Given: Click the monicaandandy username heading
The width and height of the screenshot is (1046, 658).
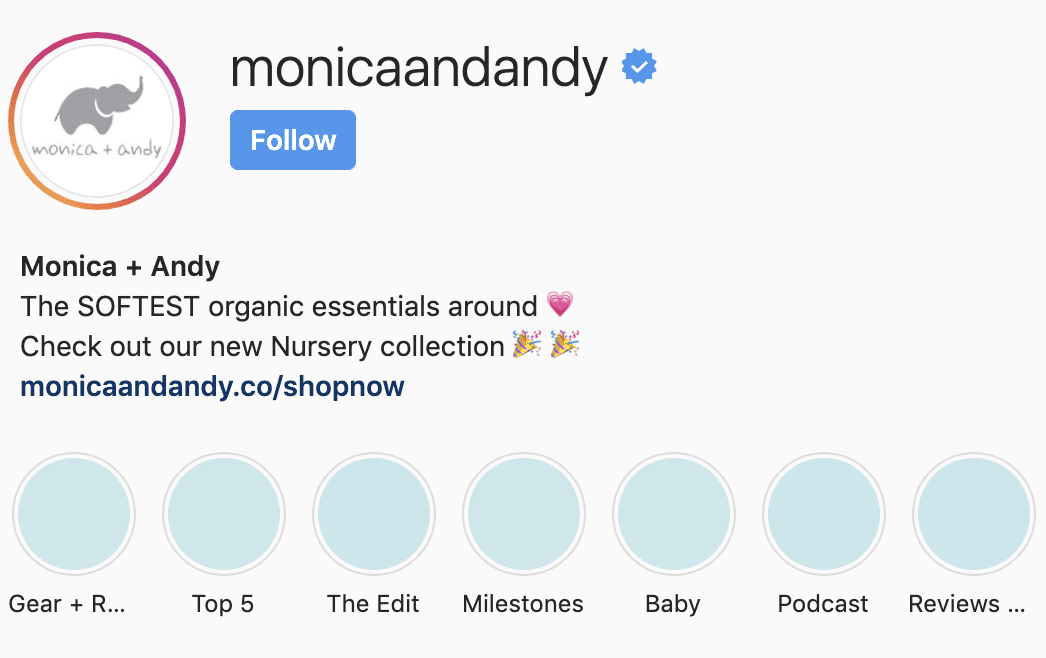Looking at the screenshot, I should [419, 68].
